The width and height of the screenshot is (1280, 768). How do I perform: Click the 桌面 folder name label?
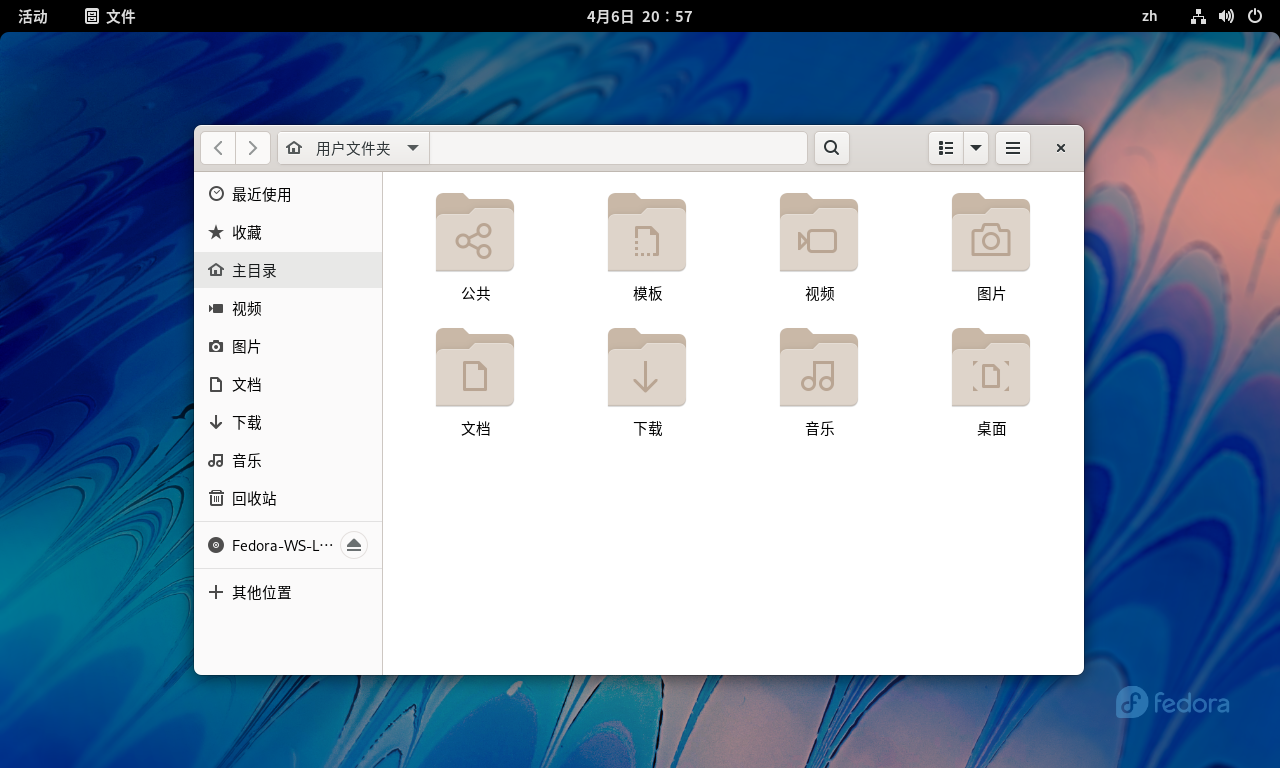[x=992, y=429]
